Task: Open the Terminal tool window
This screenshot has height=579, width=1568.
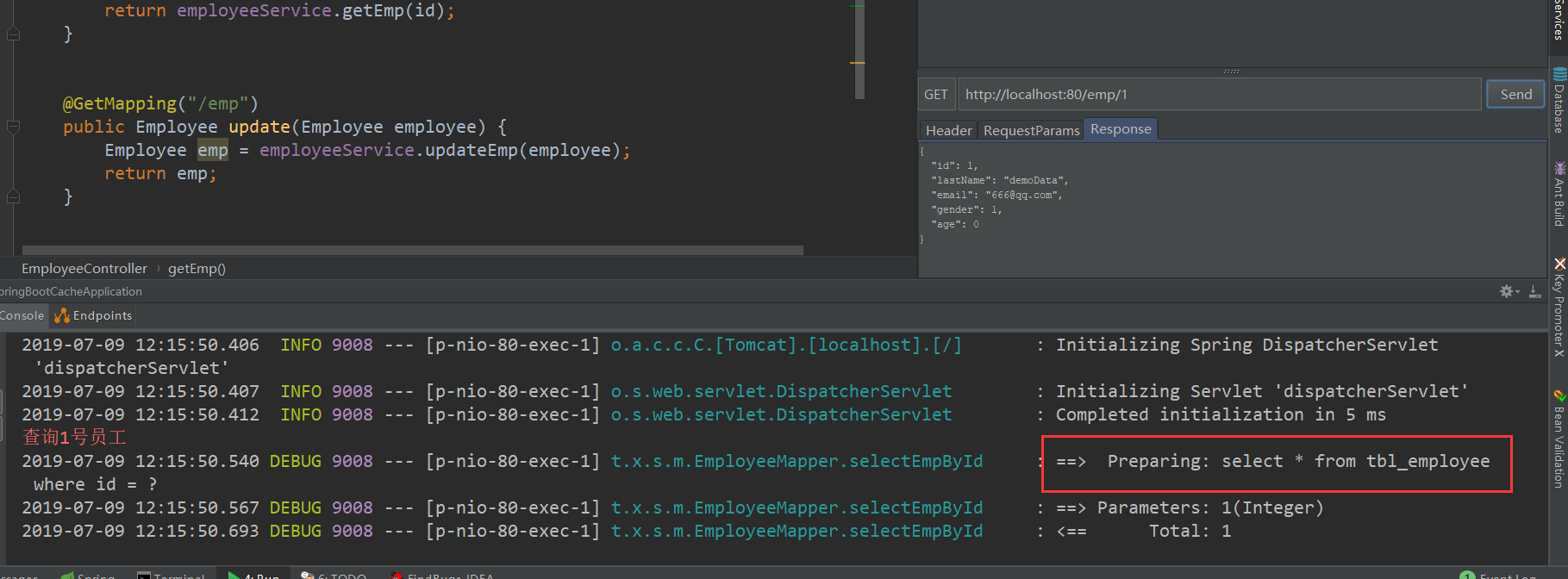Action: pos(172,574)
